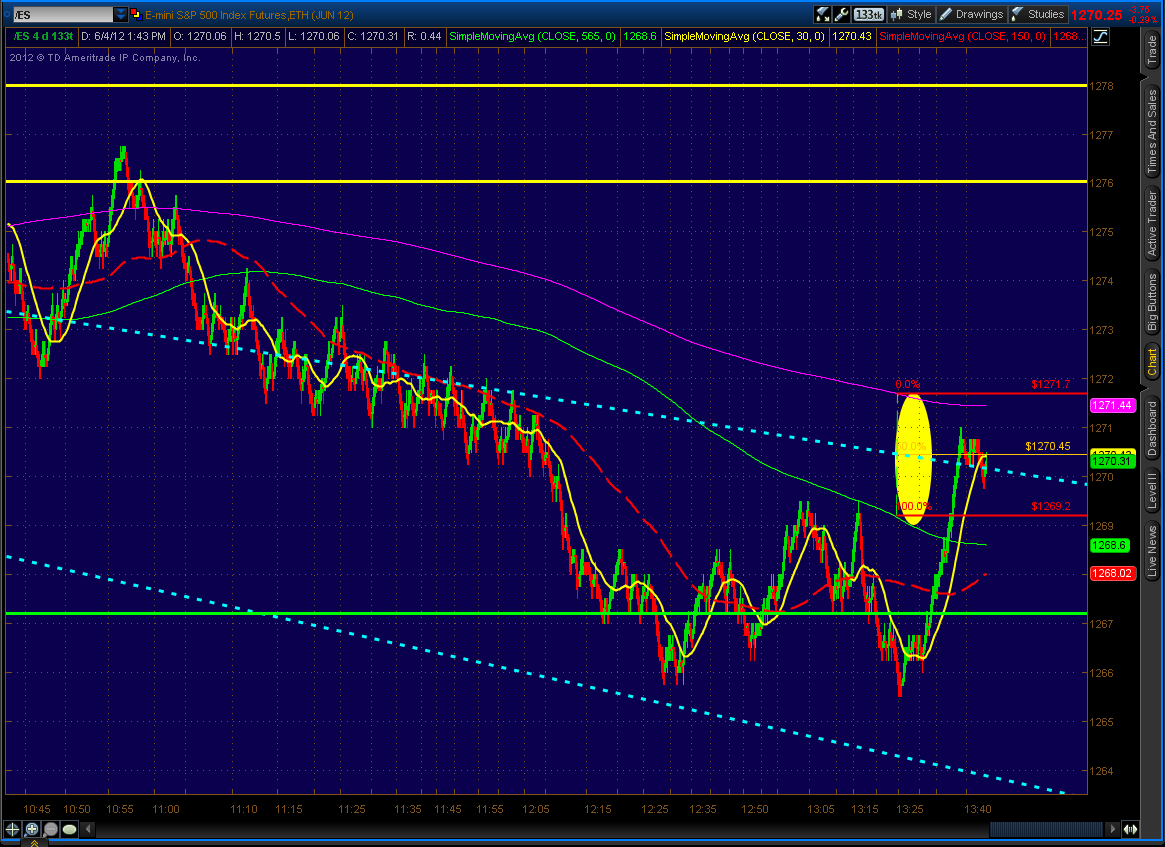1165x847 pixels.
Task: Open the Drawings menu
Action: coord(970,14)
